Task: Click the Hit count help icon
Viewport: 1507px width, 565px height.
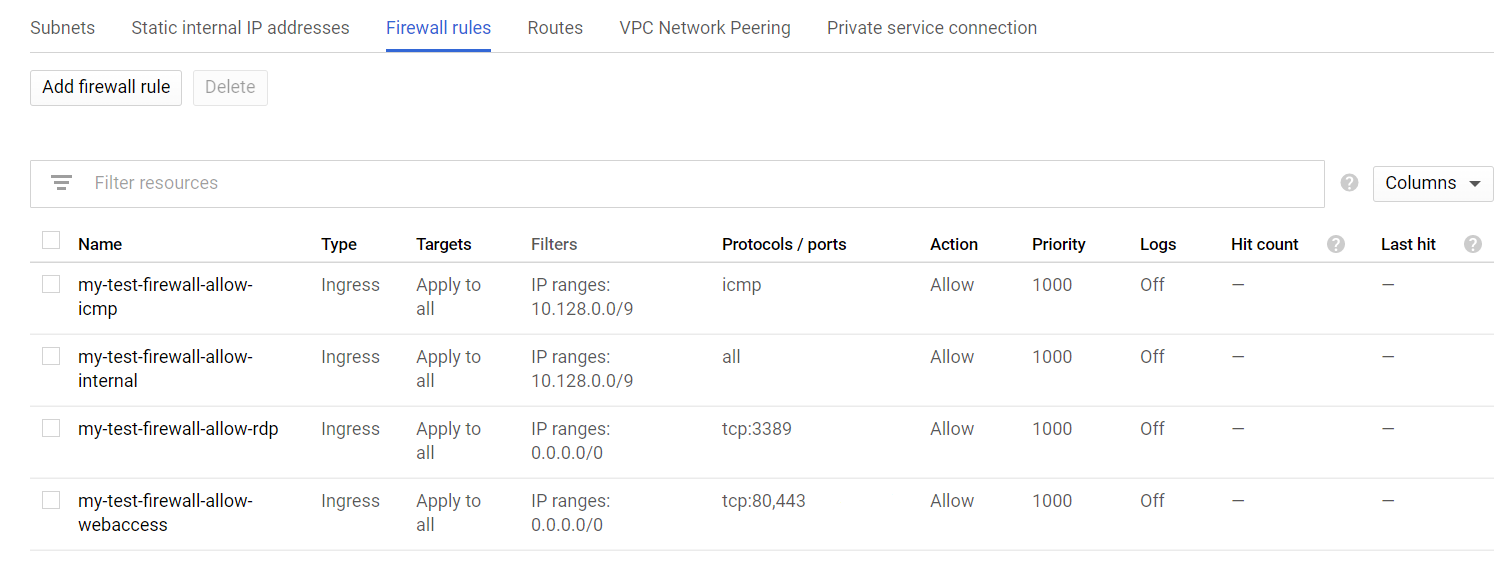Action: point(1336,244)
